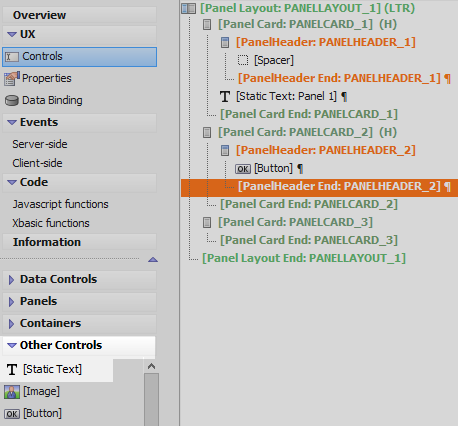Click the Panel Layout PANELLAYOUT_1 icon
The image size is (458, 426).
tap(188, 8)
